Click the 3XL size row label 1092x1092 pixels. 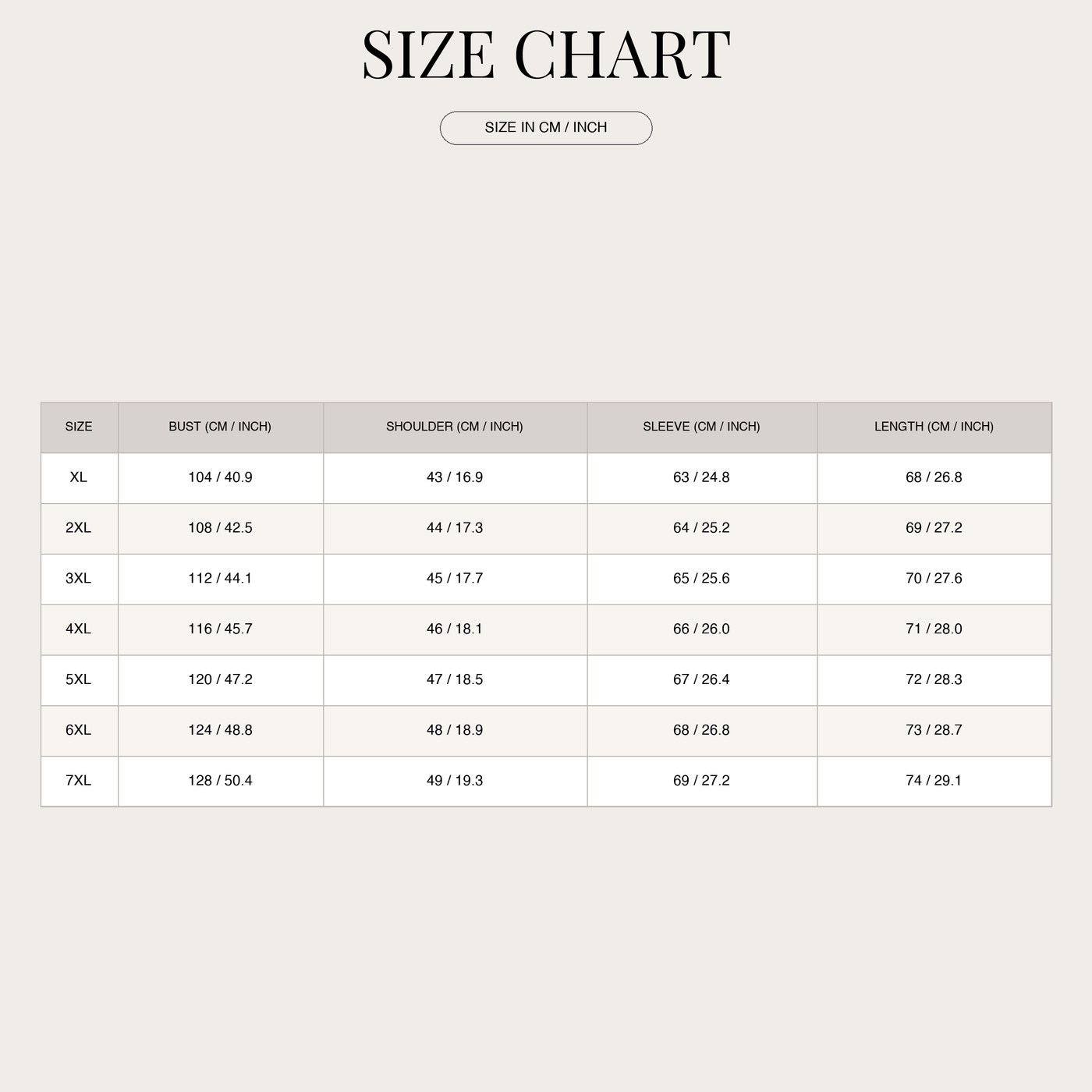(79, 579)
